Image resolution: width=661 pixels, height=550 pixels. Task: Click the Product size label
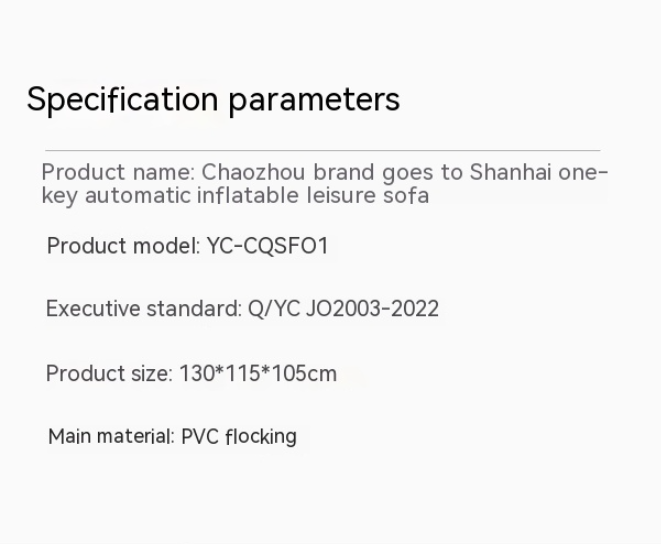[109, 373]
